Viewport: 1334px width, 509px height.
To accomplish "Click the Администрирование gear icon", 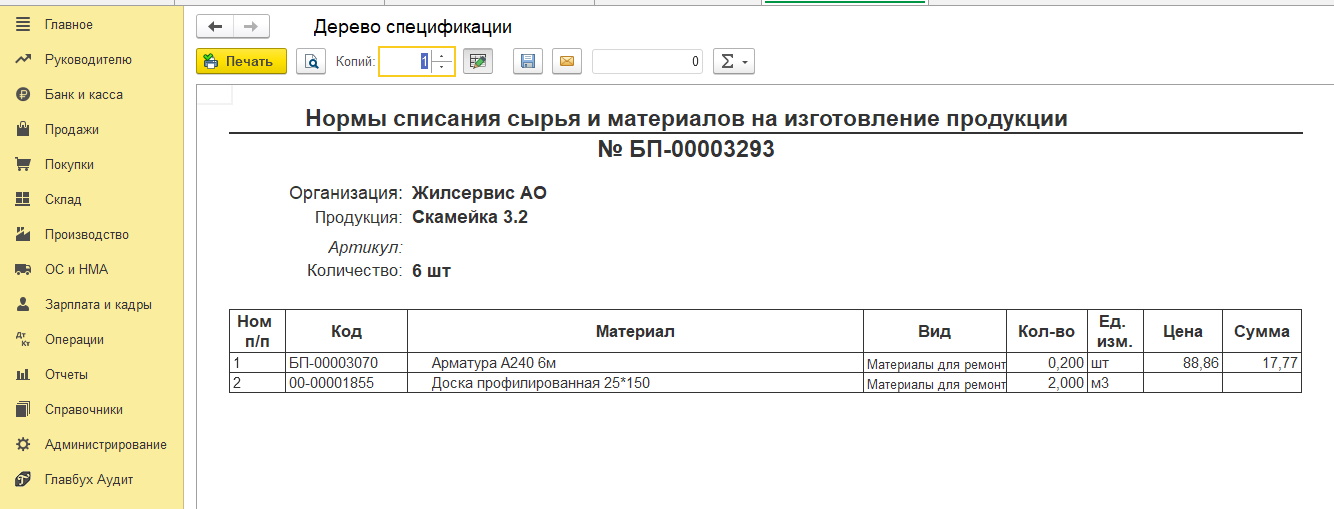I will click(x=23, y=444).
